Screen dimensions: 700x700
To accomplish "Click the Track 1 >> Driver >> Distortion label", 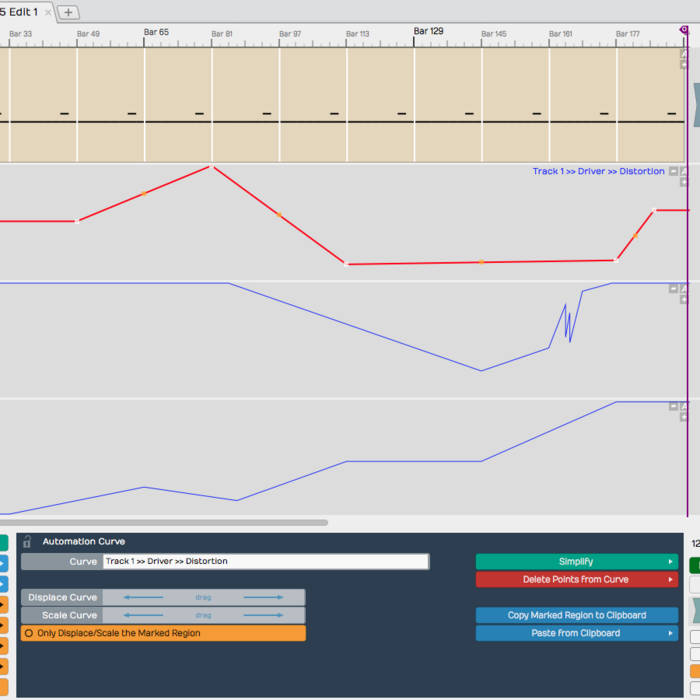I will pos(598,171).
